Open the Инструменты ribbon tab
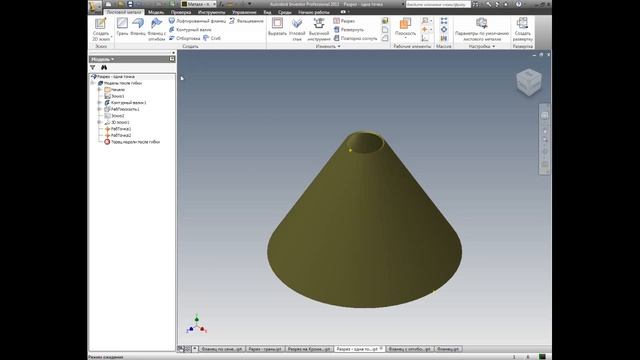 (x=211, y=12)
